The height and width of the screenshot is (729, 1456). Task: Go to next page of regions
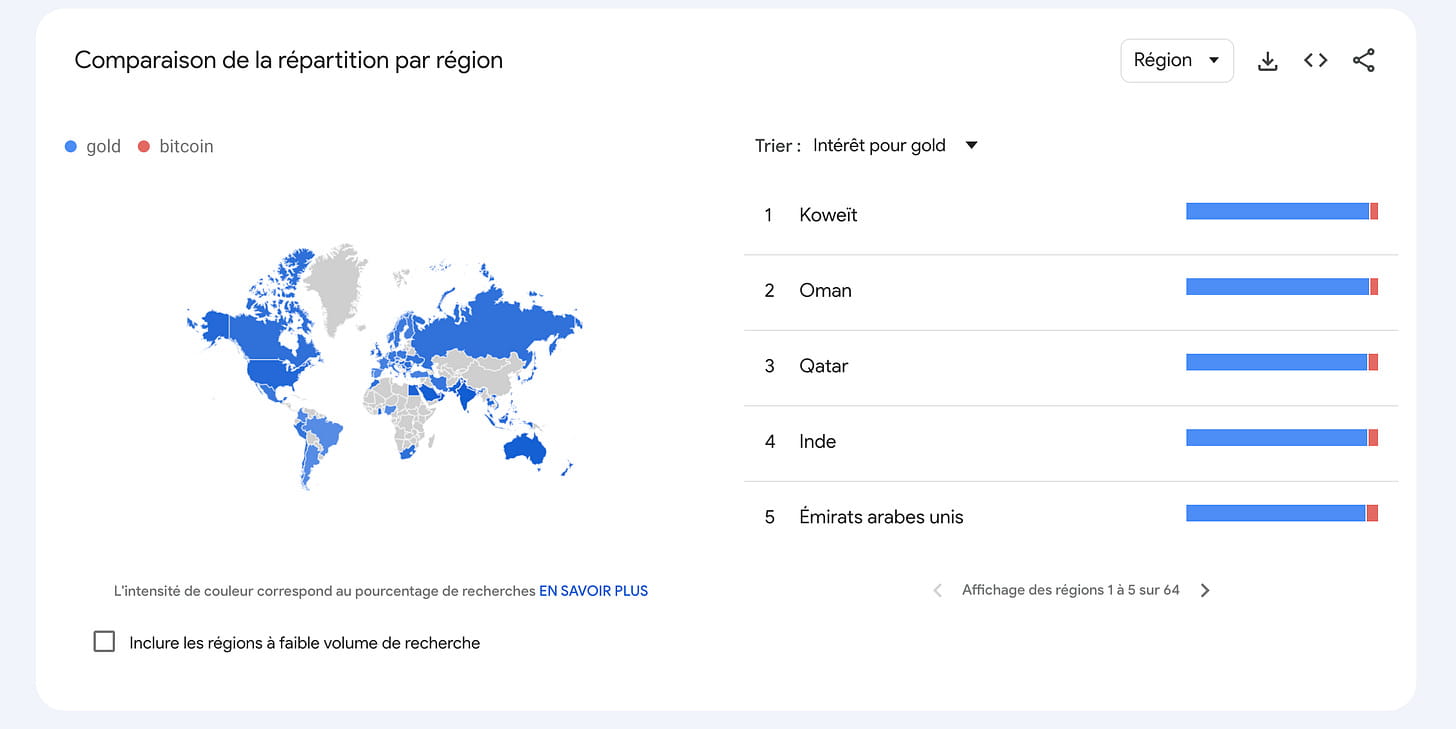pos(1205,591)
